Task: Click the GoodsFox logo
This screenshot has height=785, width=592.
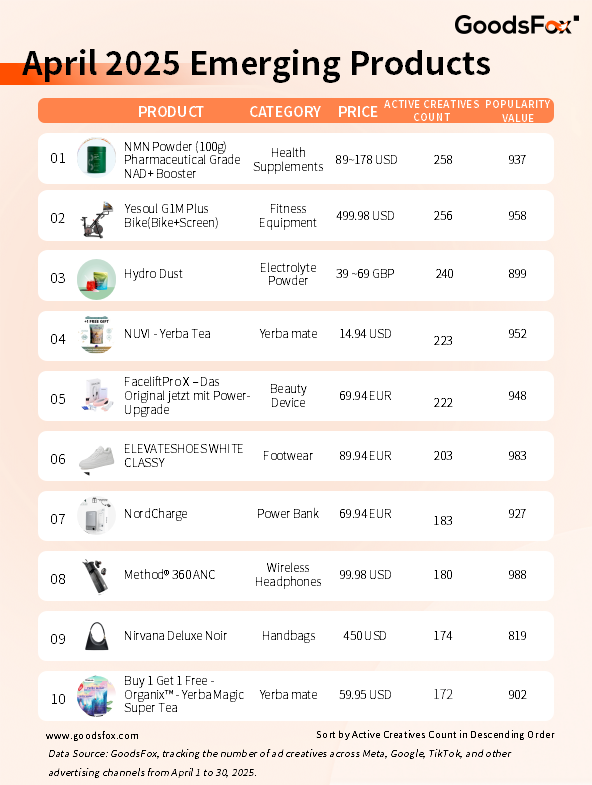Action: [x=517, y=25]
